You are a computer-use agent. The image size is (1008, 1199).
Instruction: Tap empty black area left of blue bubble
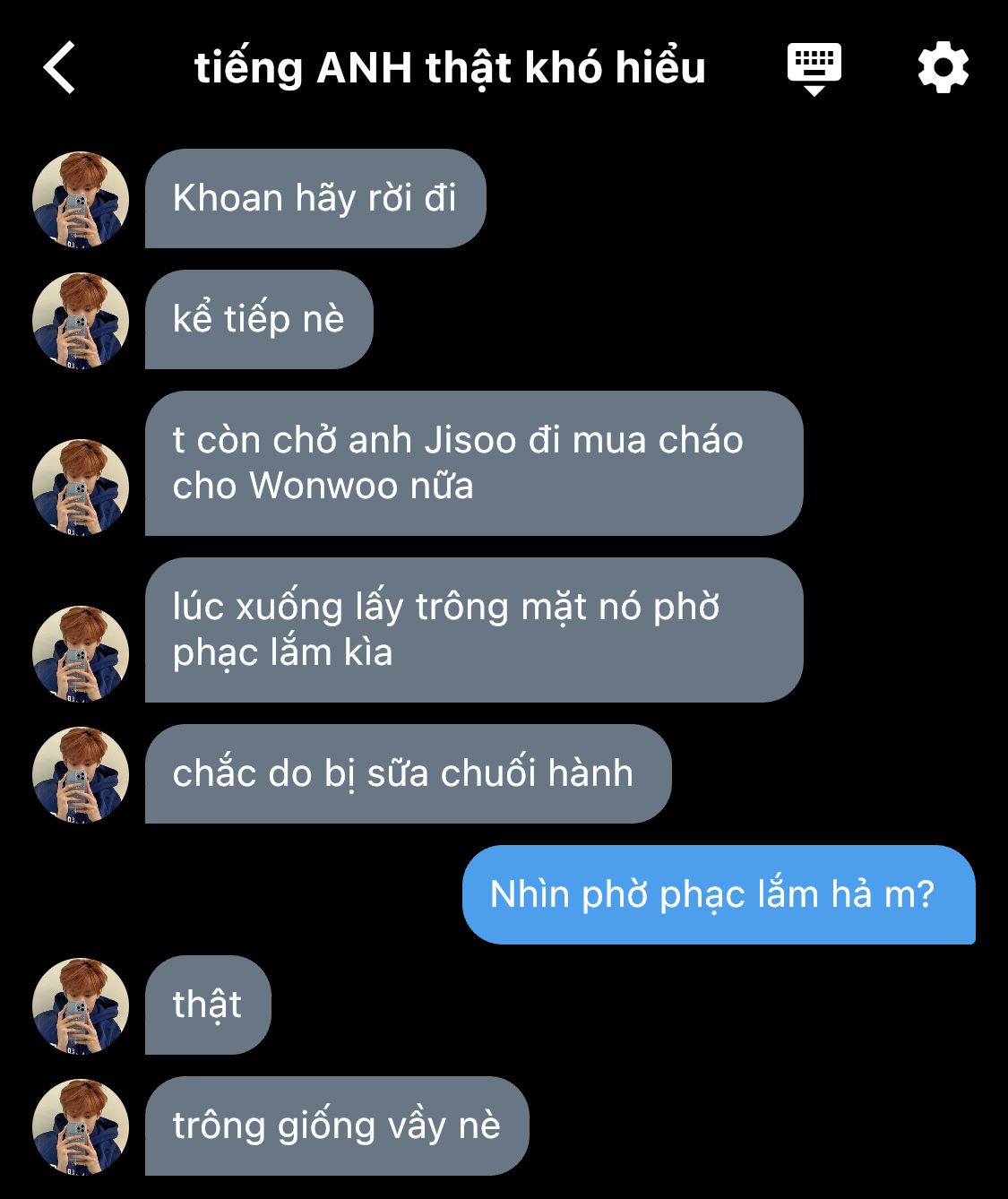(233, 894)
